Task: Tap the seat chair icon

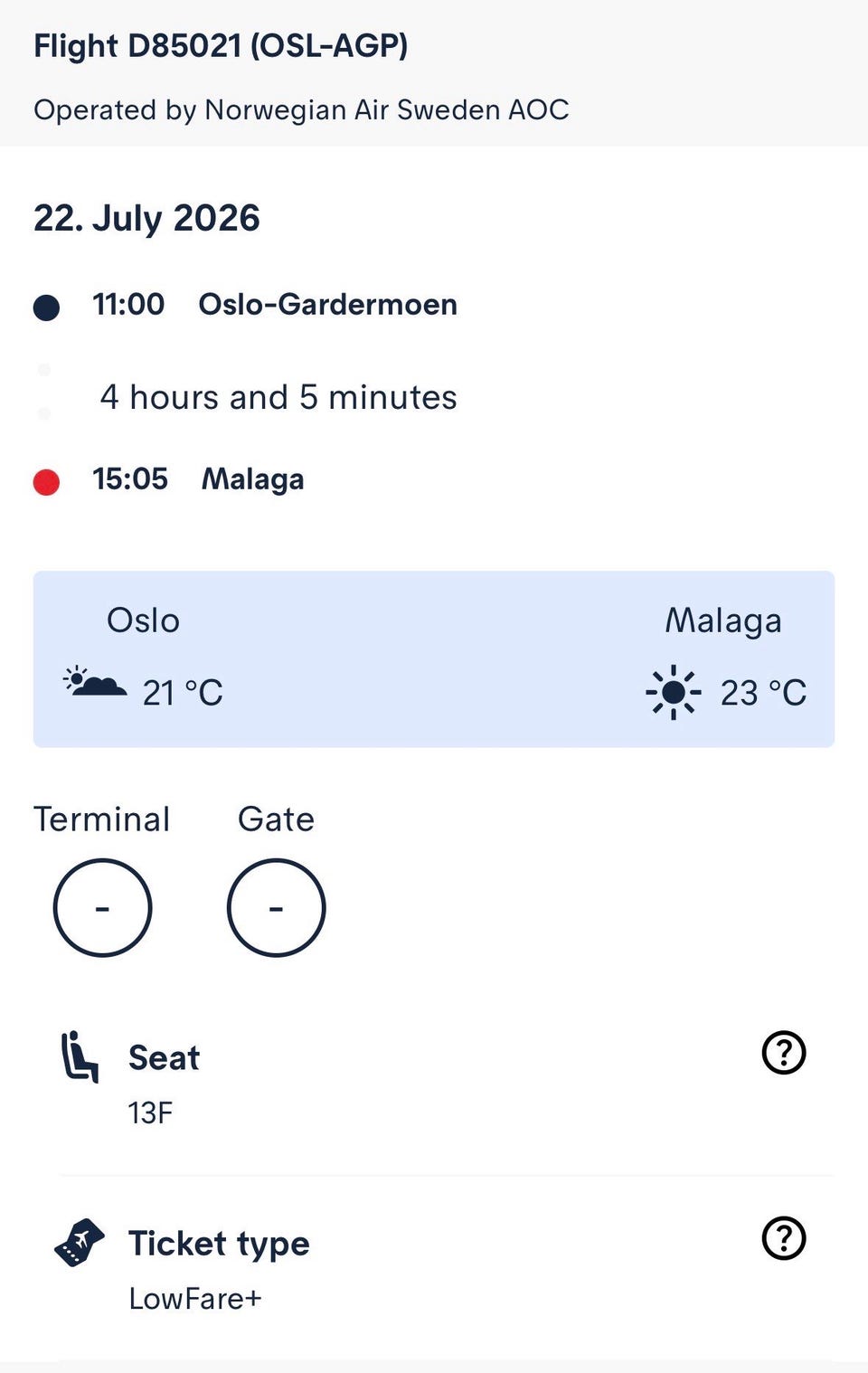Action: (x=80, y=1056)
